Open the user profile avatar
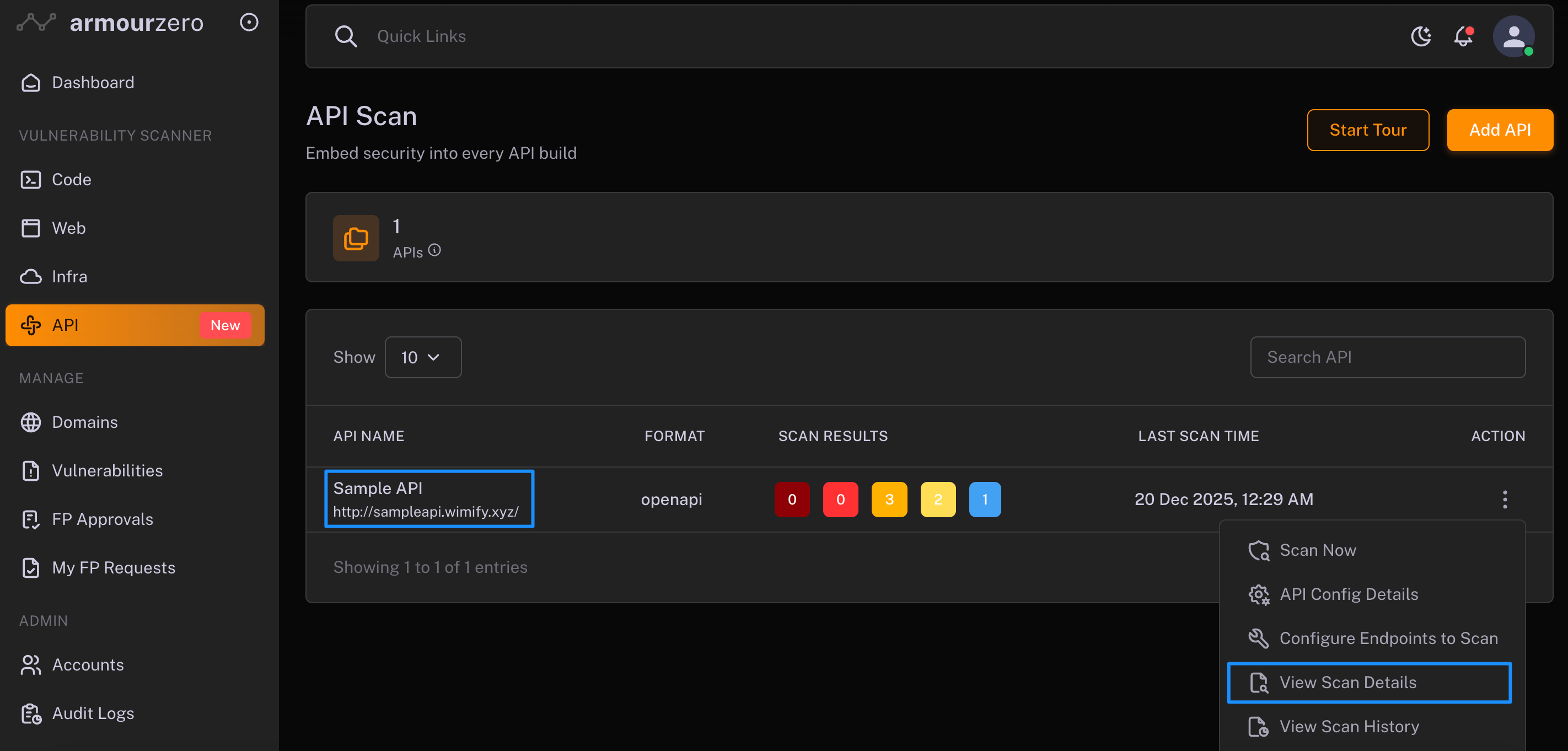The image size is (1568, 751). click(1513, 36)
